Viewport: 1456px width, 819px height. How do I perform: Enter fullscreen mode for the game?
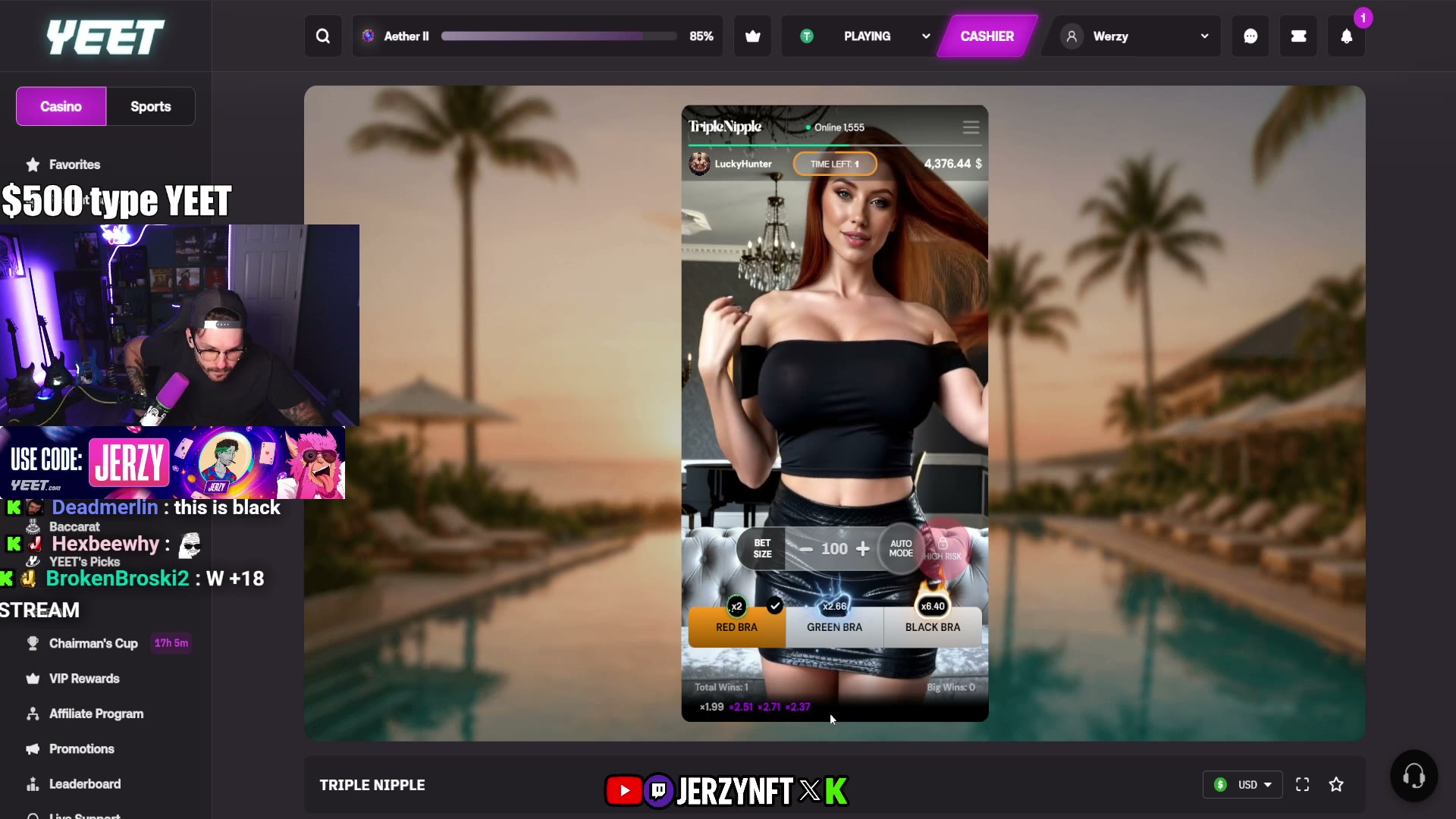click(1302, 785)
